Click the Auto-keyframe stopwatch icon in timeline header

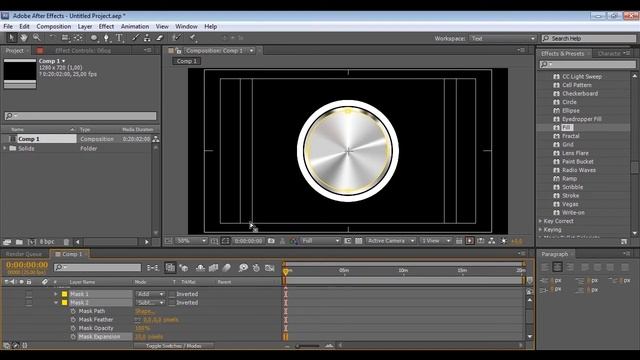pos(256,268)
